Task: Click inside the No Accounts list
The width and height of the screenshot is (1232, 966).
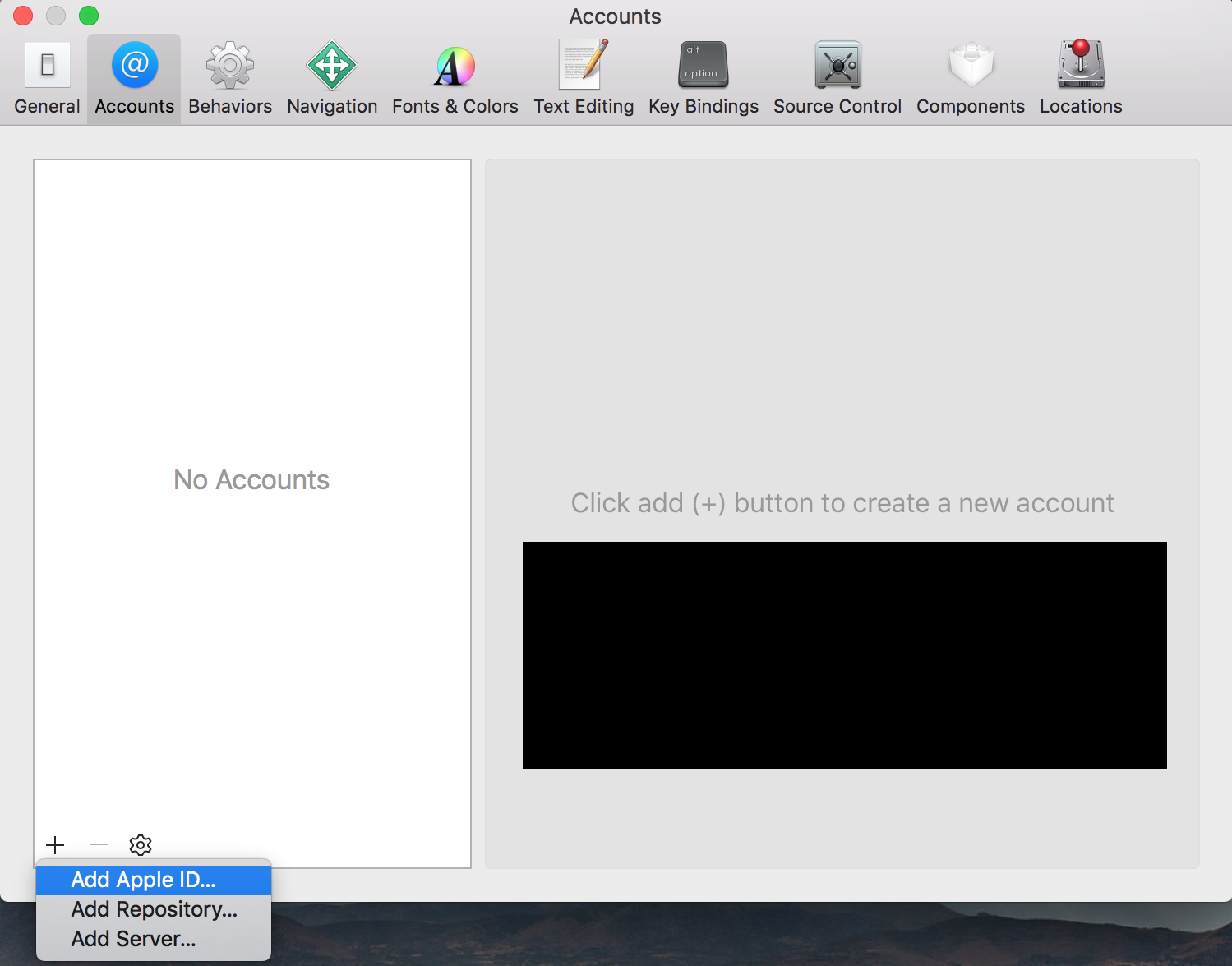Action: [x=251, y=479]
